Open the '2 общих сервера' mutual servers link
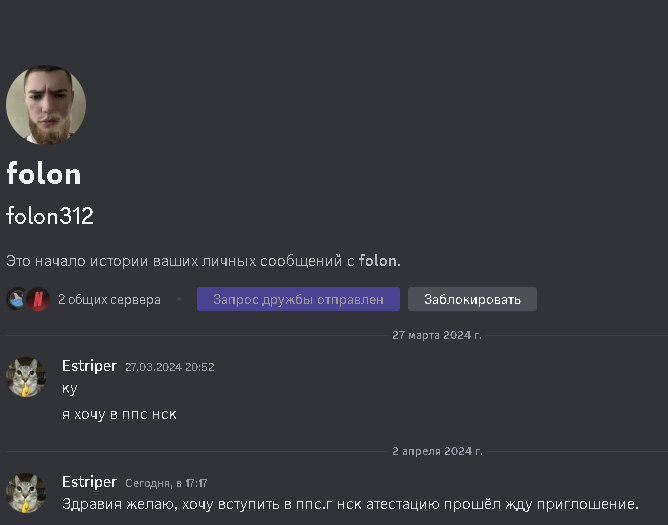The width and height of the screenshot is (668, 525). 109,299
